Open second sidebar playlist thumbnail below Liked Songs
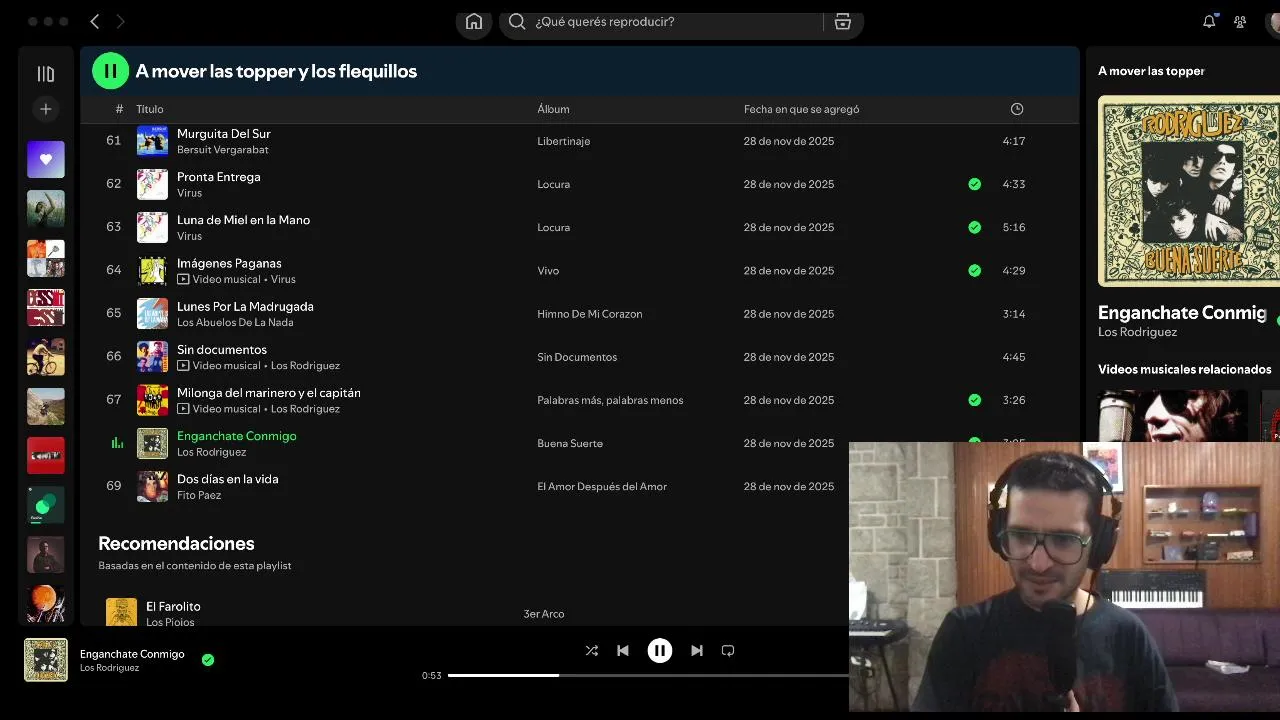 pos(46,209)
